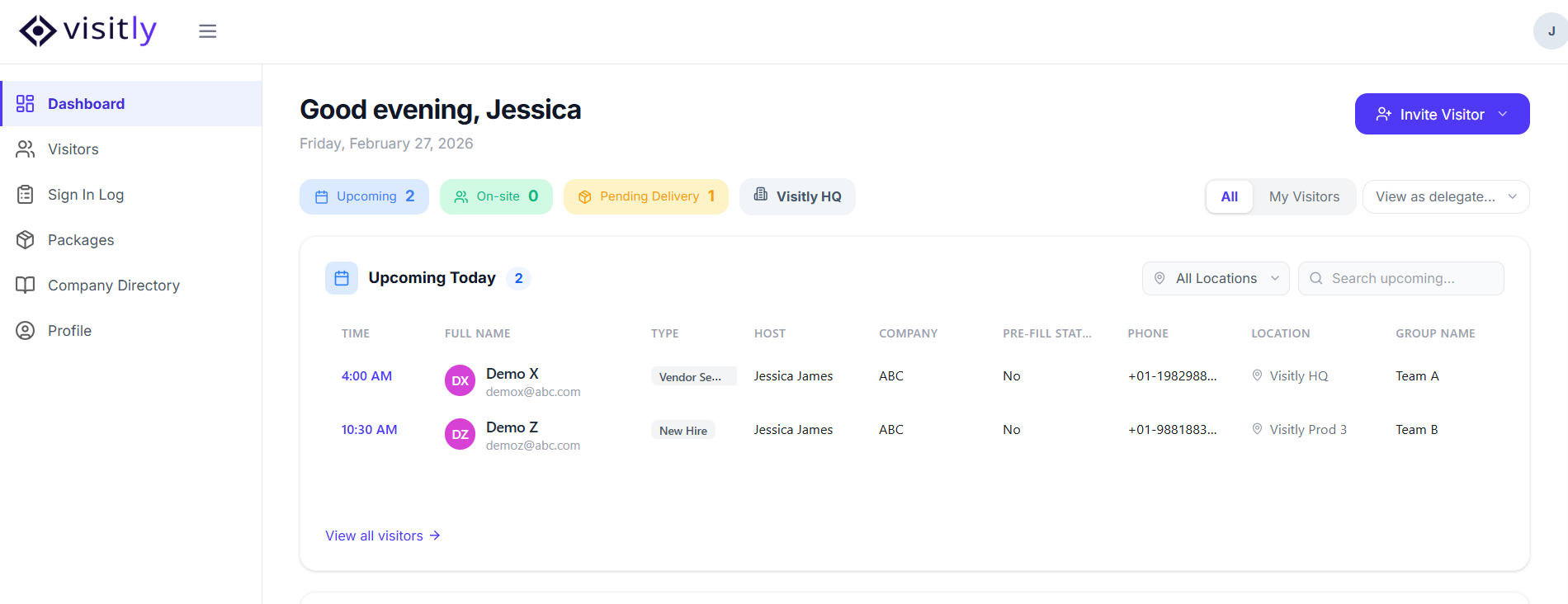Click phone +01-1982988...
Image resolution: width=1568 pixels, height=604 pixels.
point(1172,375)
